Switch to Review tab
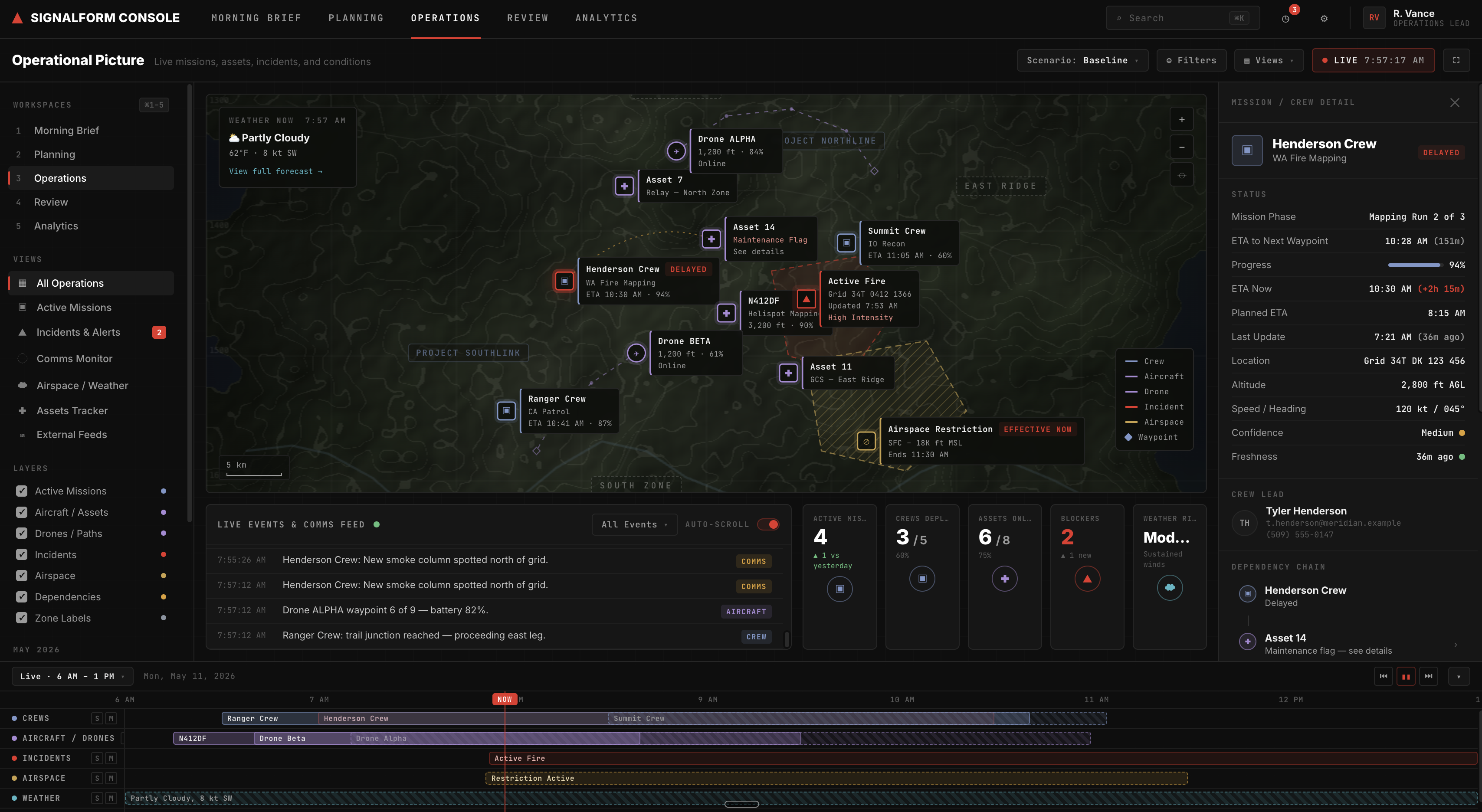 [x=528, y=18]
